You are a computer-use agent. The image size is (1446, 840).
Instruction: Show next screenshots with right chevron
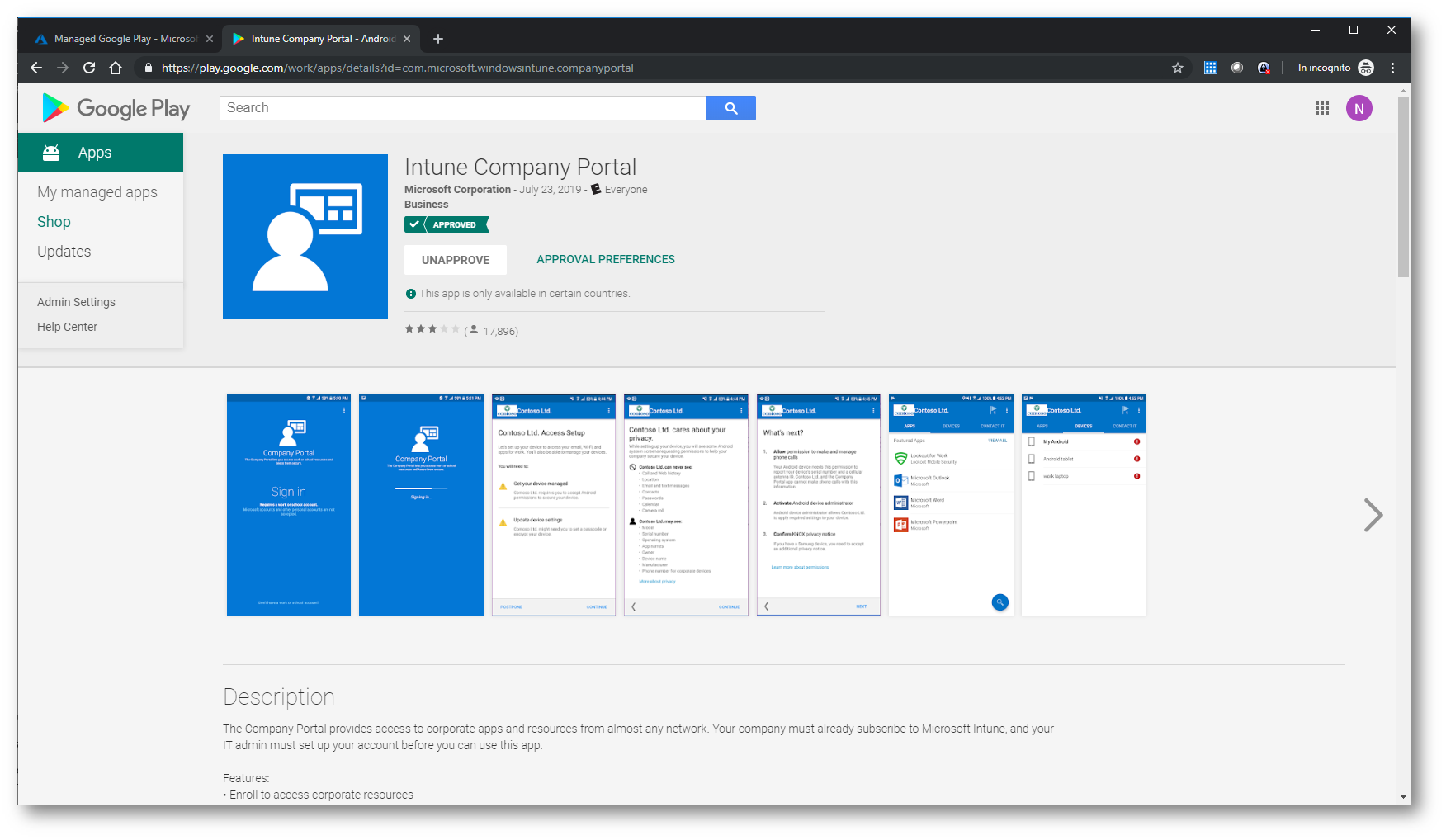1373,515
